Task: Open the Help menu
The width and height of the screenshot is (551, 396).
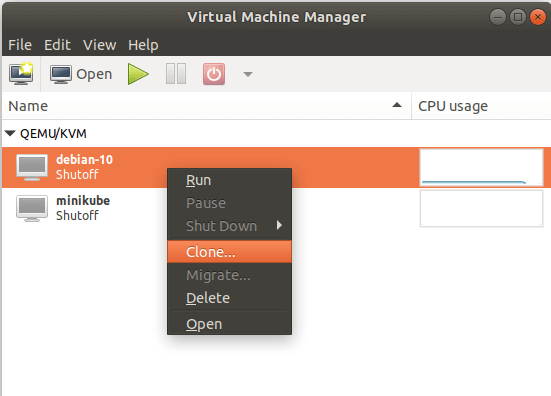Action: [x=143, y=45]
